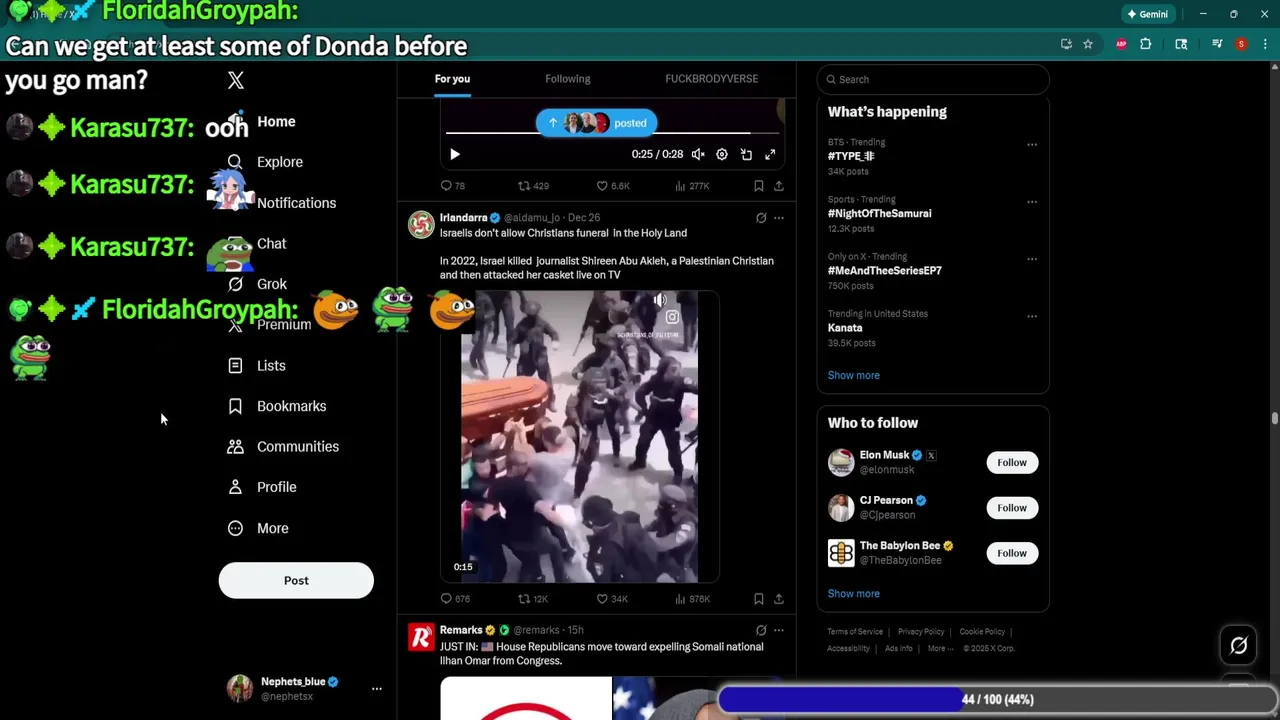Viewport: 1280px width, 720px height.
Task: Click the blue posted new-posts pill
Action: (596, 123)
